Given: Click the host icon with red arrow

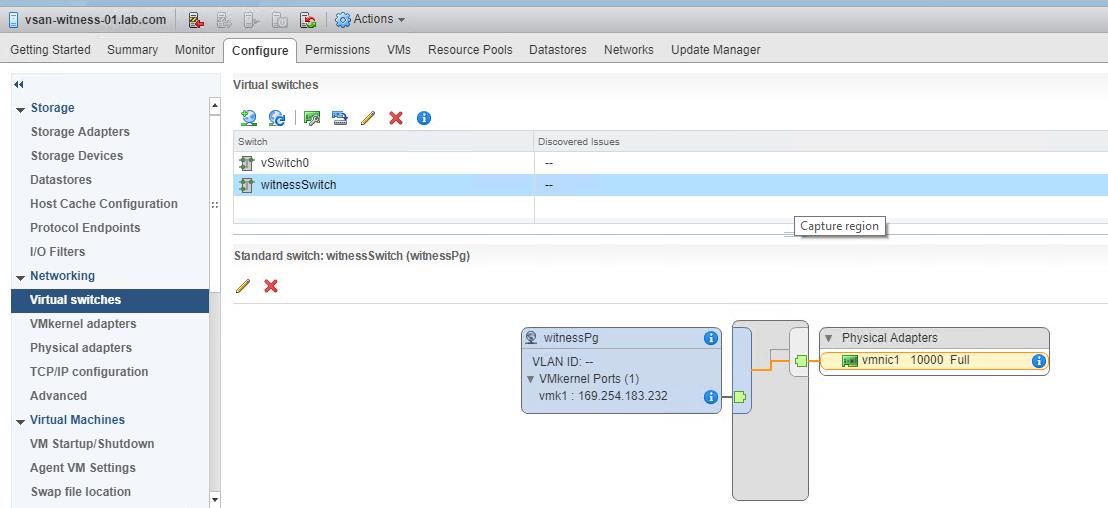Looking at the screenshot, I should click(x=196, y=20).
